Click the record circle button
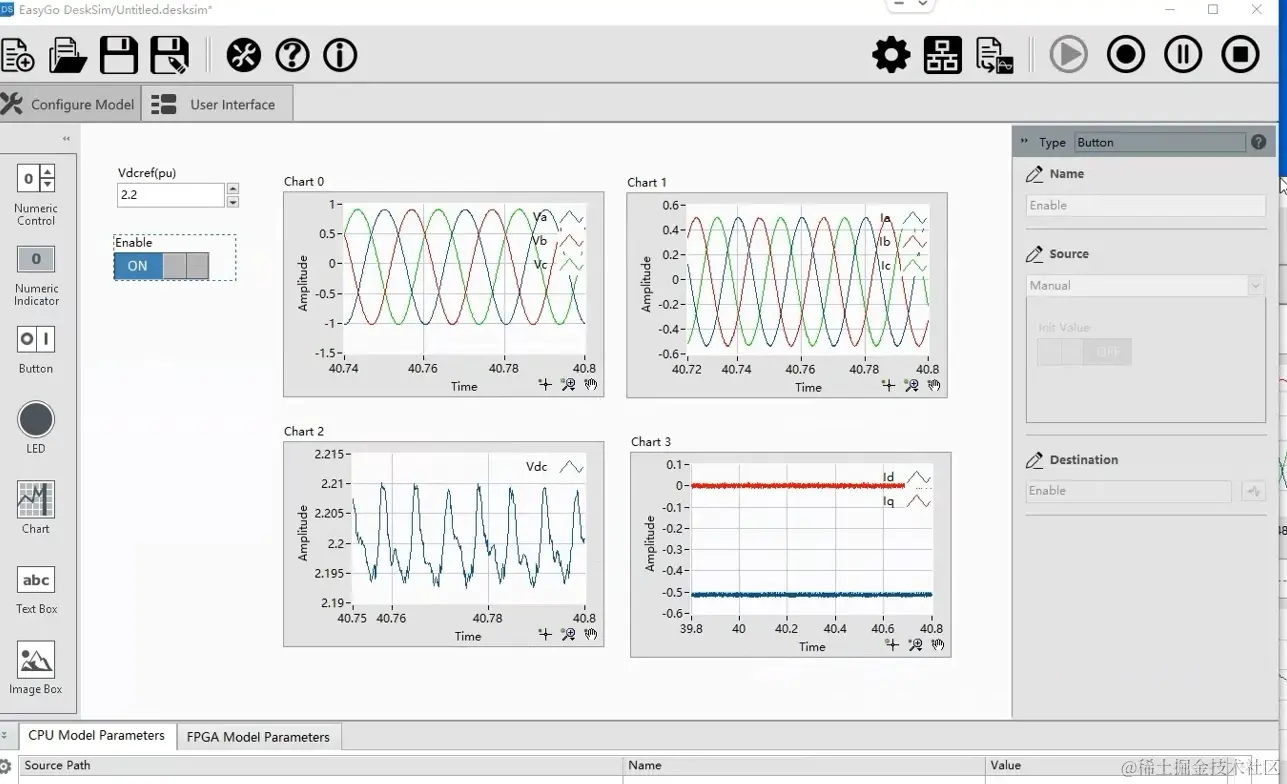Viewport: 1287px width, 784px height. click(1126, 54)
